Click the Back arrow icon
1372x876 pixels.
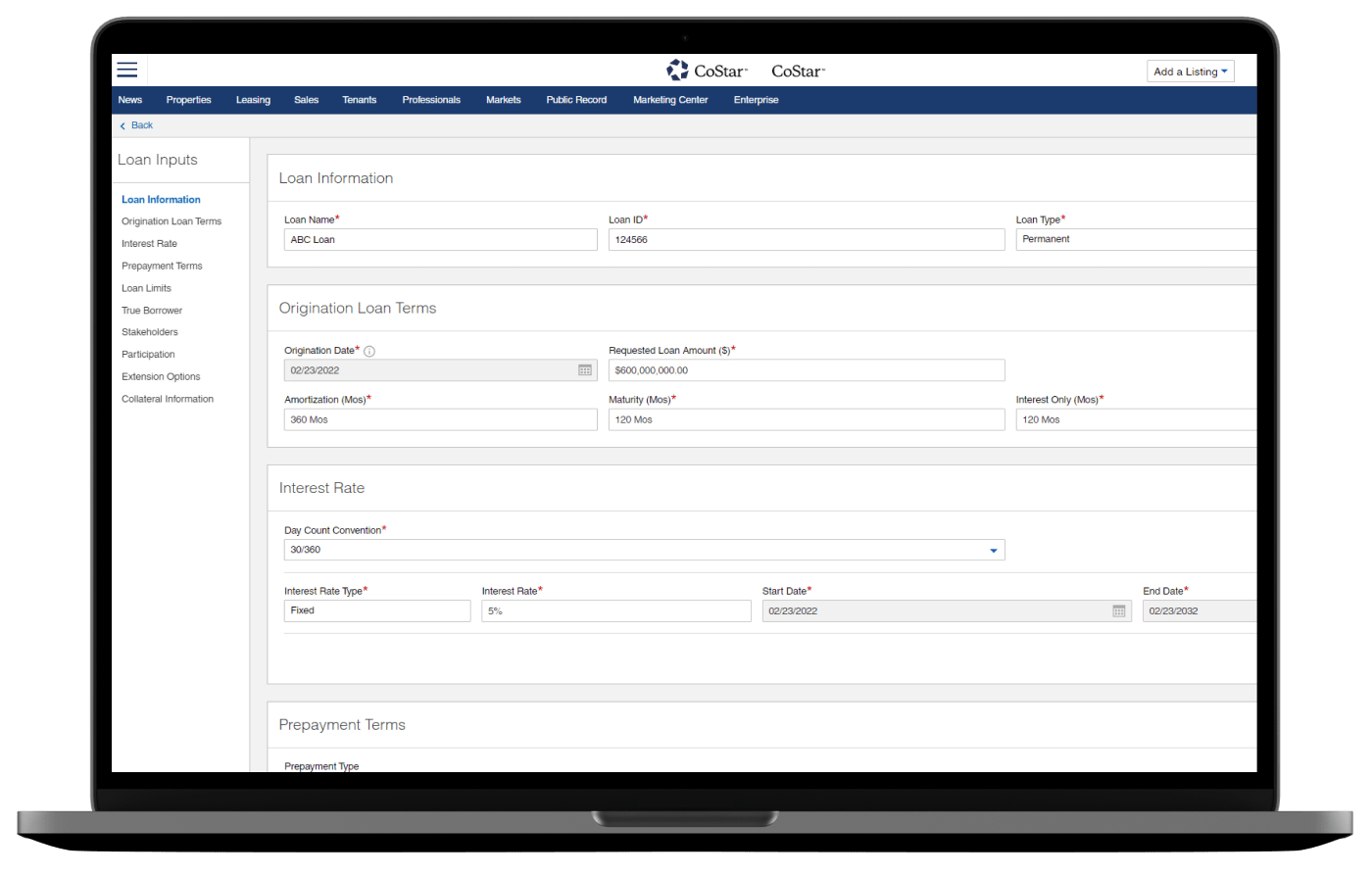[x=122, y=125]
